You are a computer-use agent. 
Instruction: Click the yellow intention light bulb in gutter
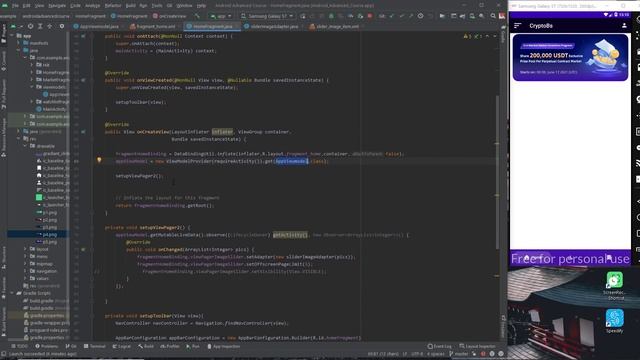(99, 160)
